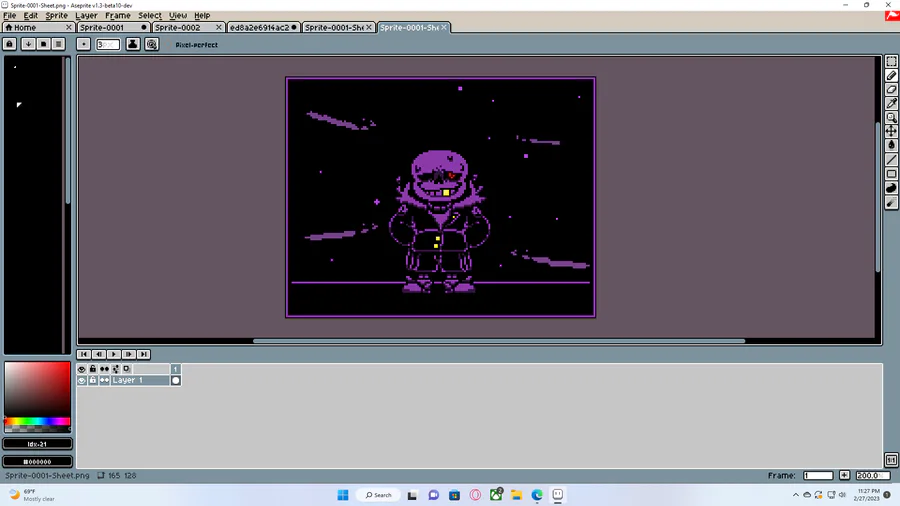900x506 pixels.
Task: Click the palette lock edit-mode icon
Action: coord(10,44)
